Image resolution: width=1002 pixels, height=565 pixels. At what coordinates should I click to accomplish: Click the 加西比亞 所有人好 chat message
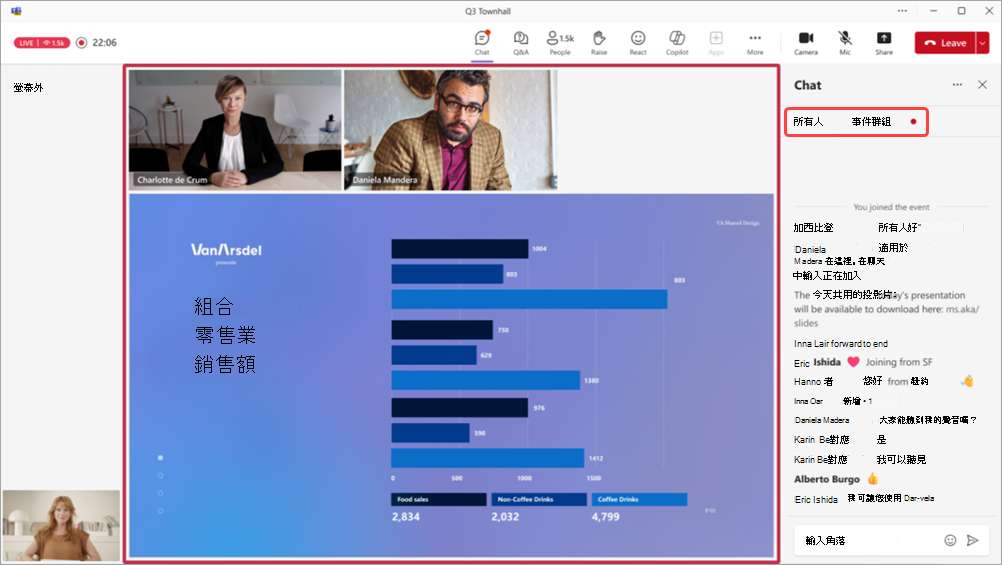click(x=856, y=228)
